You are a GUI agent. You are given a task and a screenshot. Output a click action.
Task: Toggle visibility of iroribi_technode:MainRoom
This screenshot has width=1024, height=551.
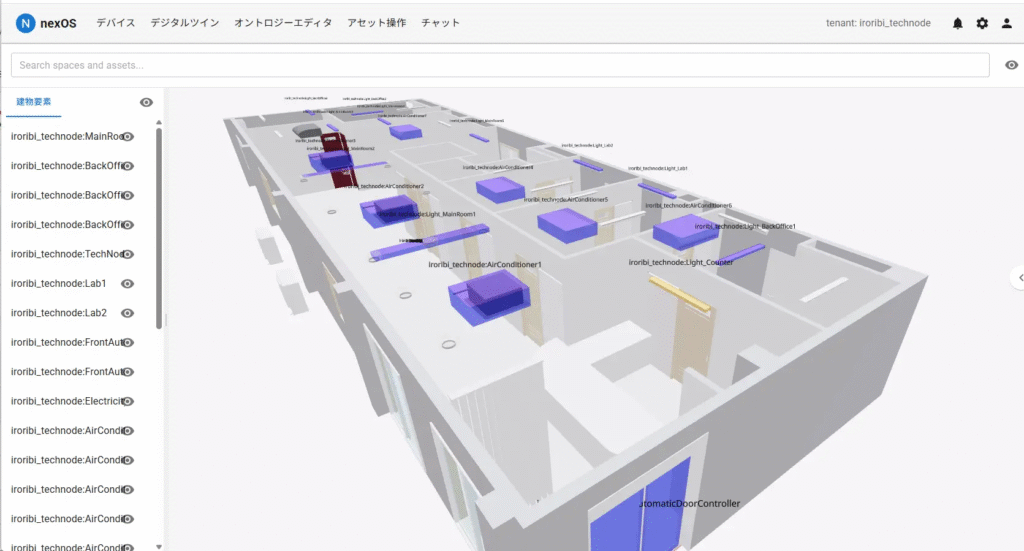(x=128, y=137)
